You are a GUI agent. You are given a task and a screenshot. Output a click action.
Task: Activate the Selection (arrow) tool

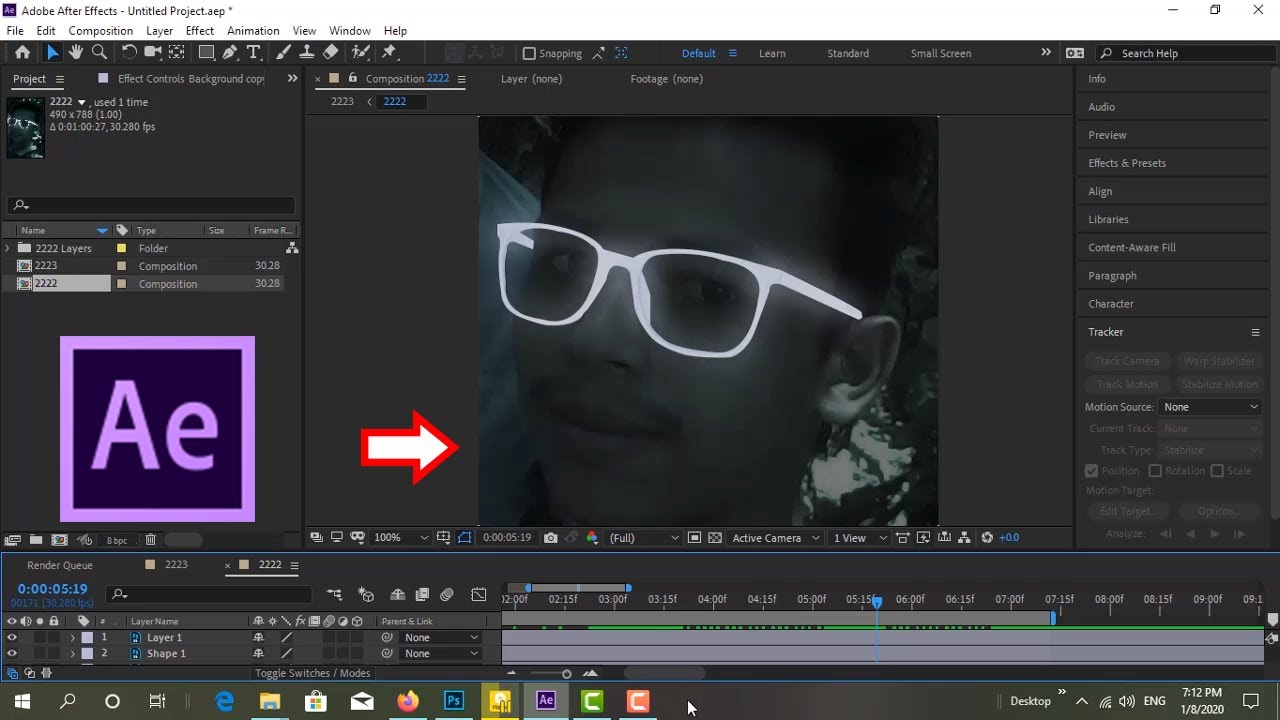pyautogui.click(x=52, y=53)
